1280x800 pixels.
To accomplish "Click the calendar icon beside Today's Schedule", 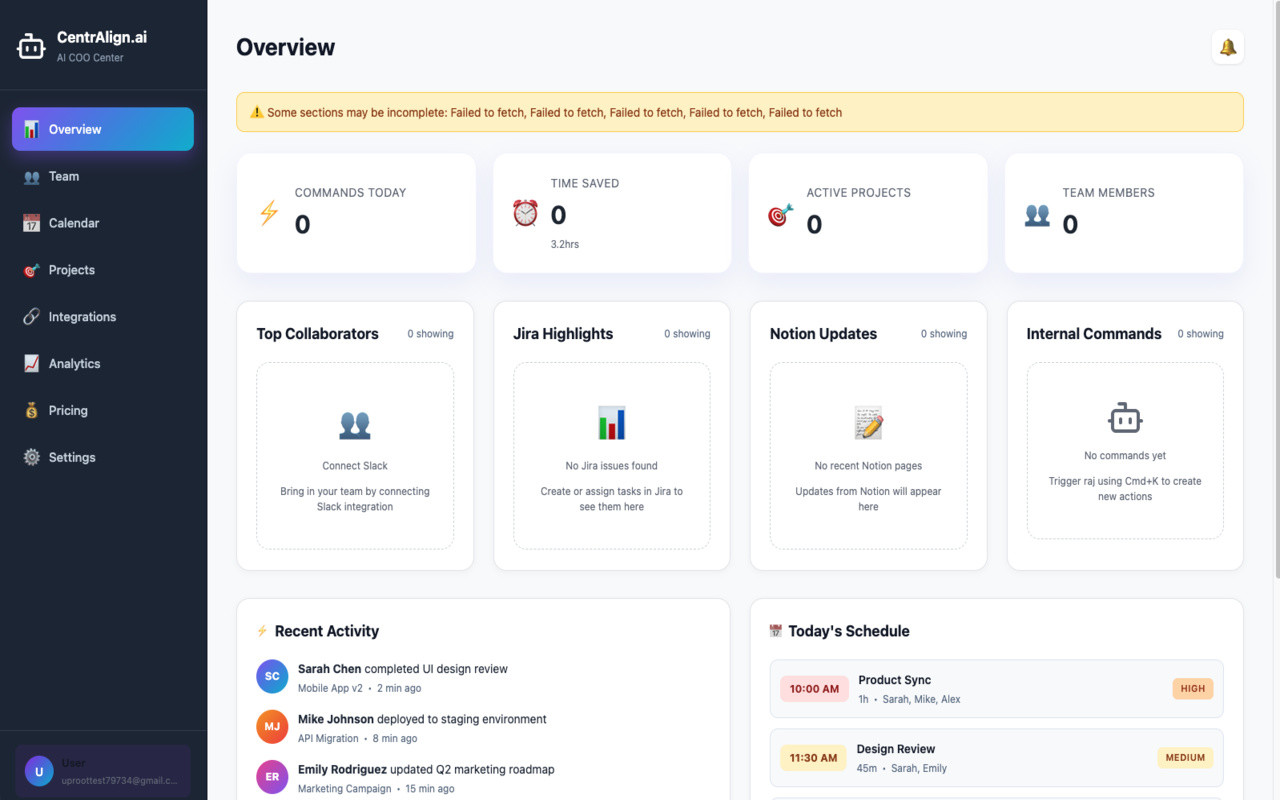I will [776, 631].
